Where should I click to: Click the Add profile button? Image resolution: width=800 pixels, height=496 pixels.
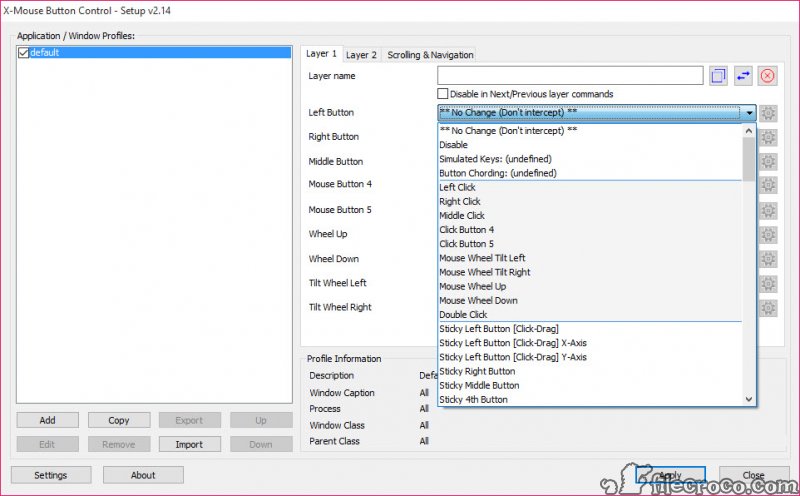47,420
